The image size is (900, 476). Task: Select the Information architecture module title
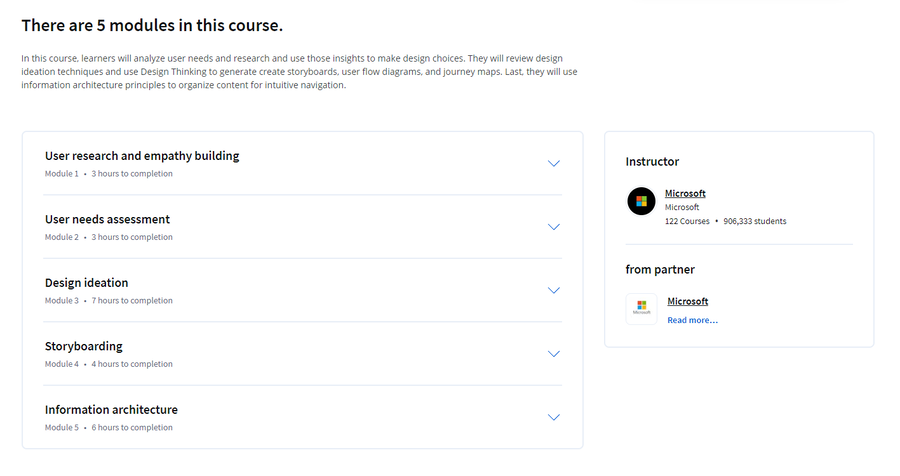pos(111,410)
